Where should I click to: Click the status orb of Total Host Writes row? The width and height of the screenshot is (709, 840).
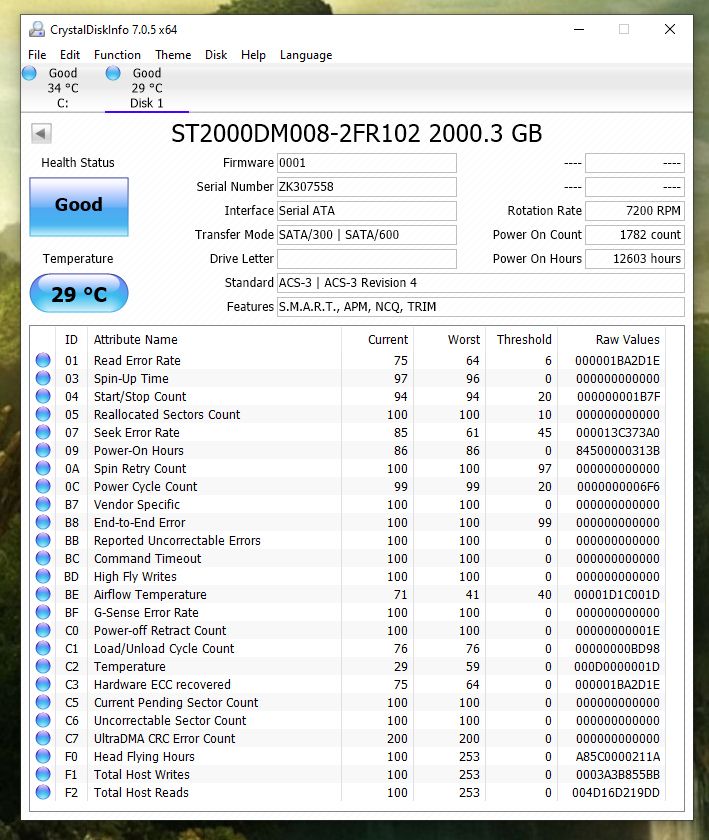(43, 774)
